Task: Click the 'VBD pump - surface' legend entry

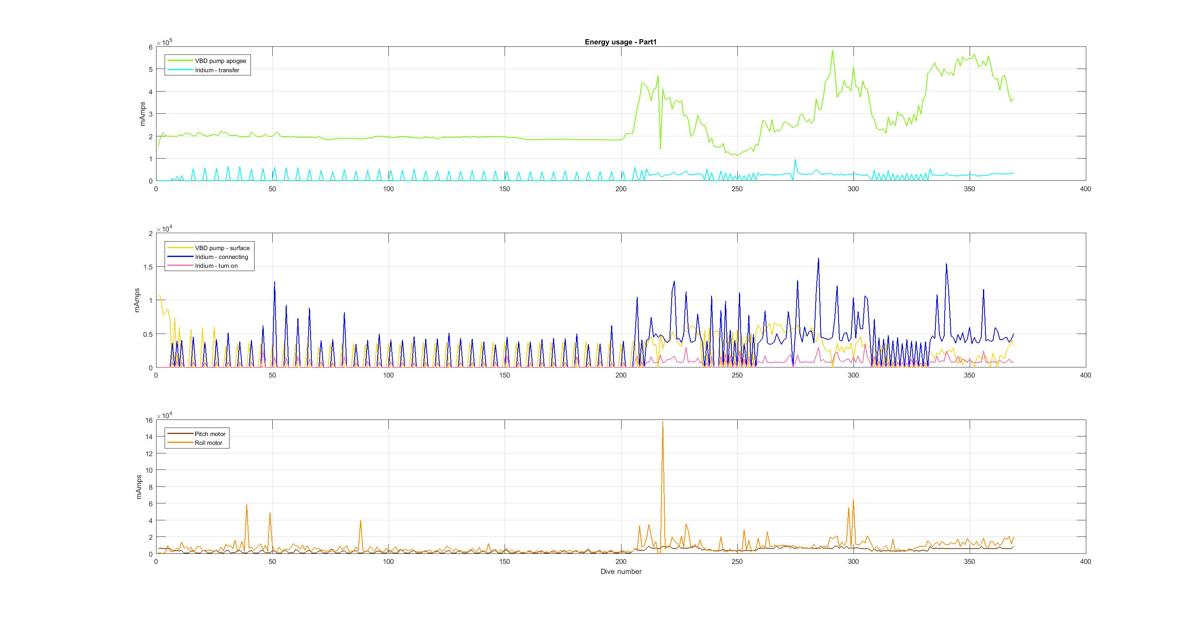Action: click(x=222, y=246)
